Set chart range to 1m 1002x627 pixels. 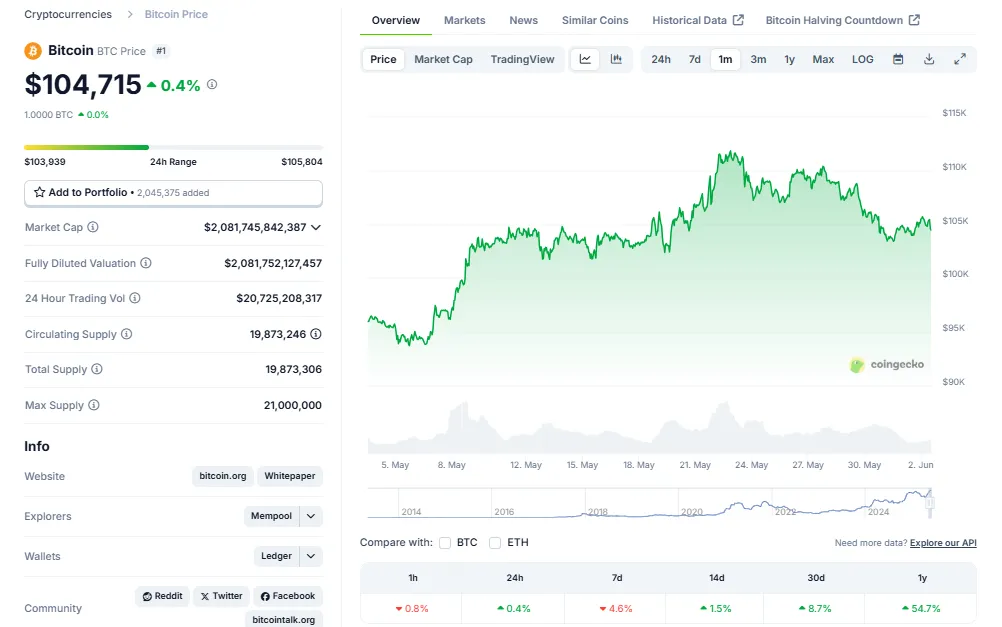pos(725,59)
